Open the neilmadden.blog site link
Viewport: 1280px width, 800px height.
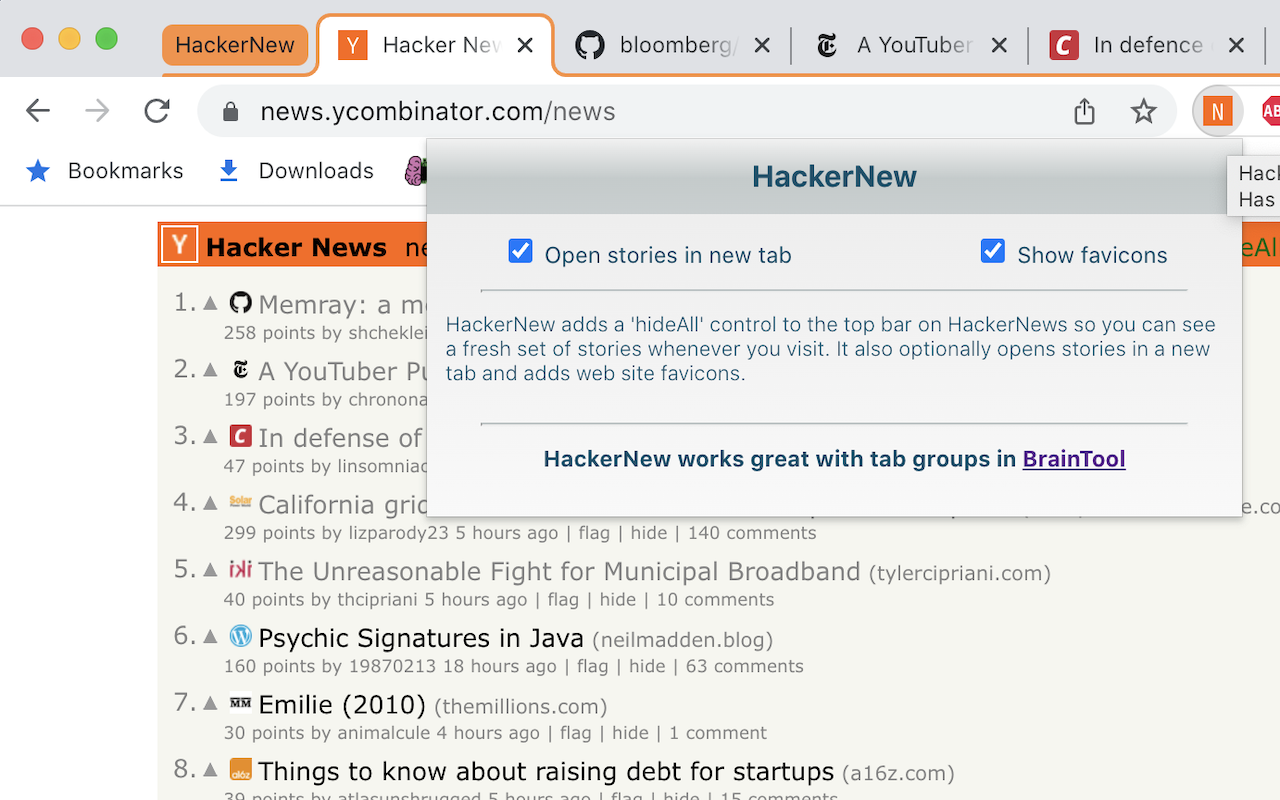click(x=682, y=640)
